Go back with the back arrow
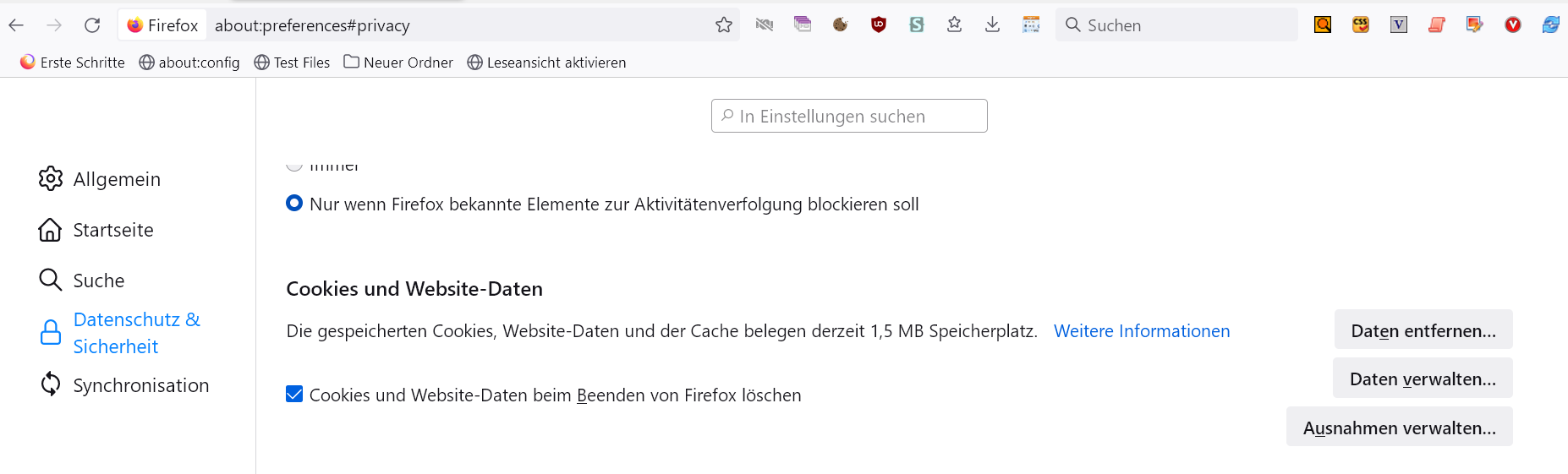This screenshot has width=1568, height=474. click(16, 25)
